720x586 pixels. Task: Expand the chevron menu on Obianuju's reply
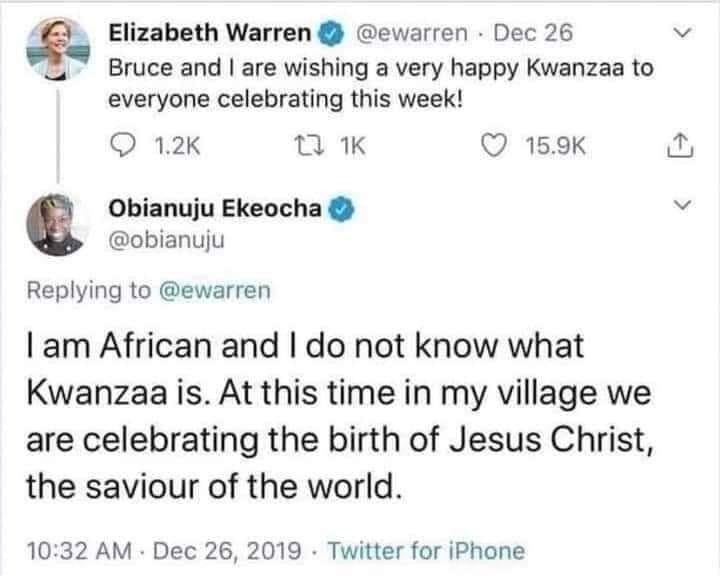coord(682,204)
